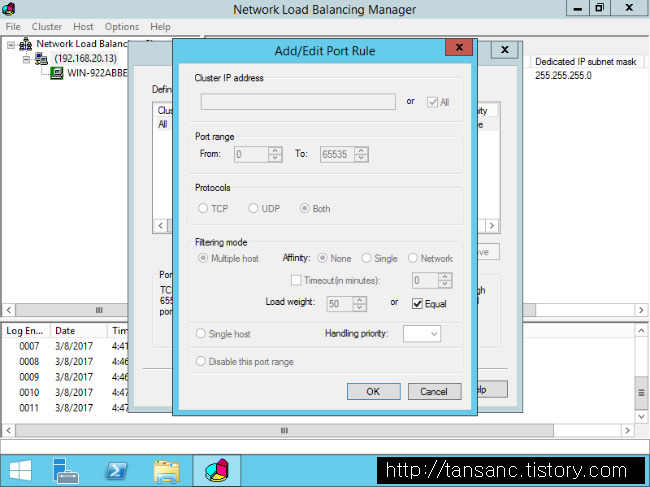
Task: Click the Cluster IP address input field
Action: pos(298,102)
